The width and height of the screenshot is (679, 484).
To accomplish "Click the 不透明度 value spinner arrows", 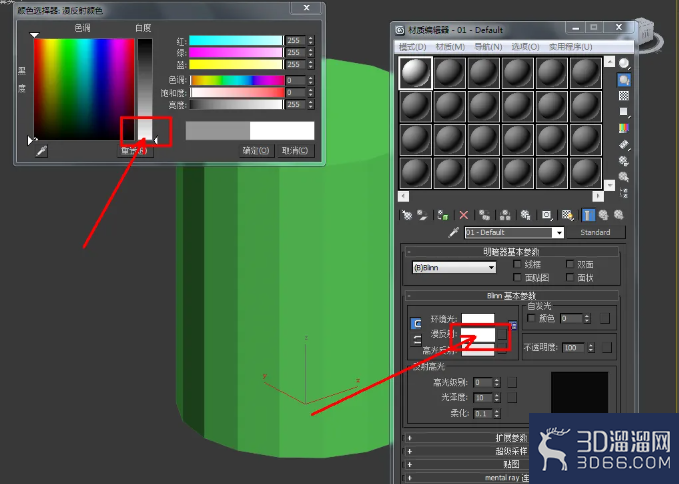I will (x=591, y=347).
